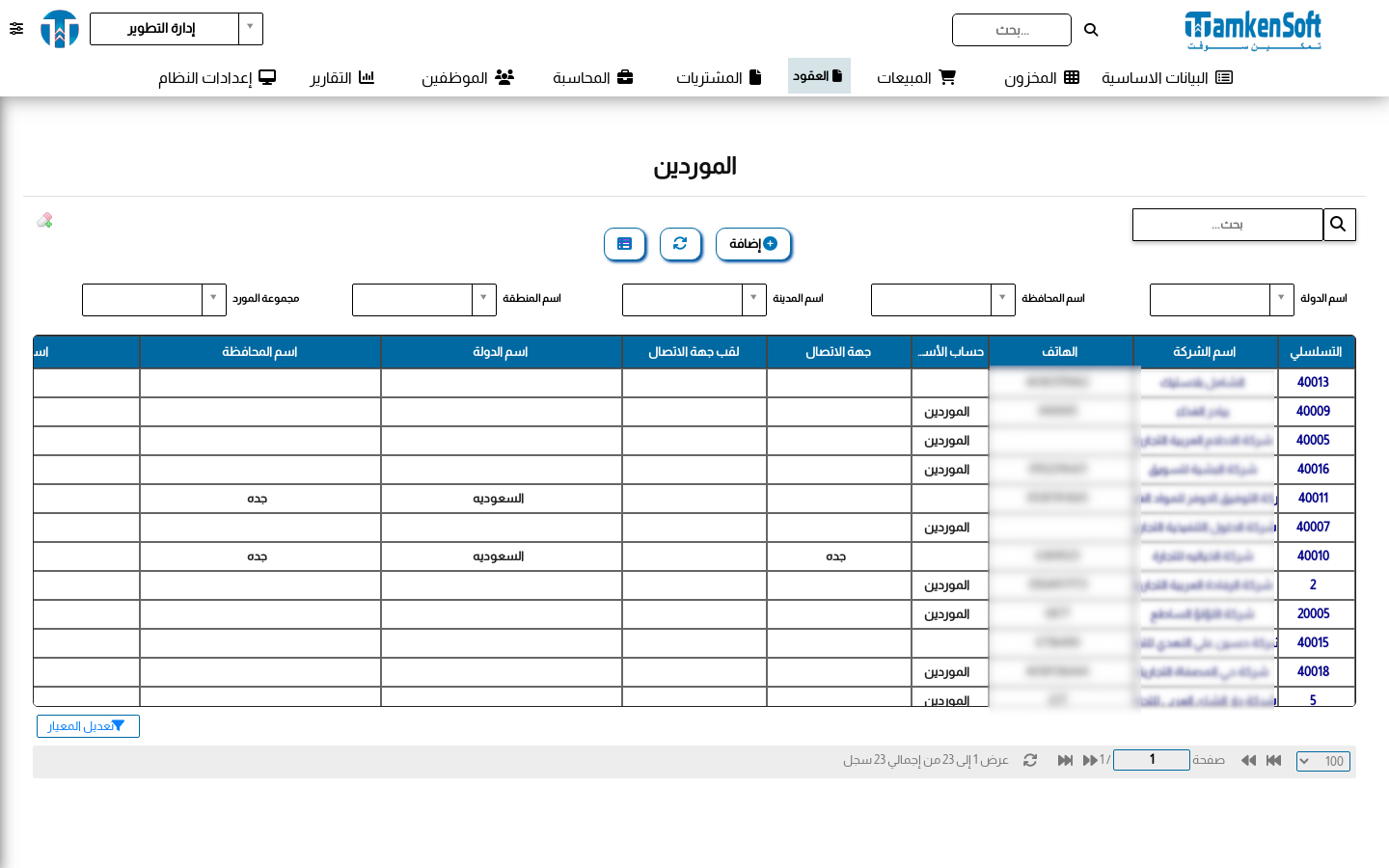The height and width of the screenshot is (868, 1389).
Task: Click the suppliers search magnifier button
Action: [1339, 225]
